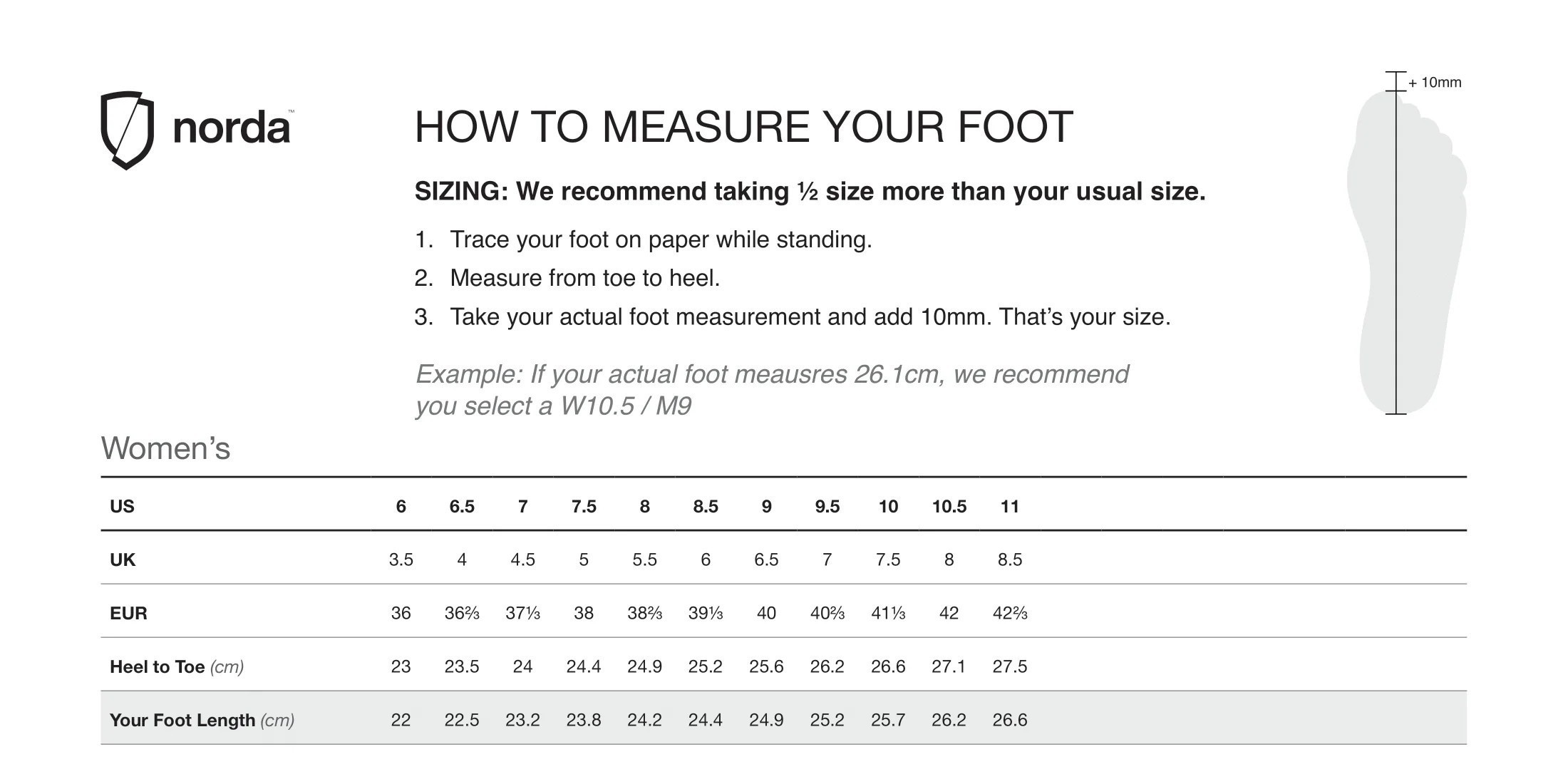Click the norda shield logo icon
This screenshot has height=784, width=1568.
pos(127,130)
